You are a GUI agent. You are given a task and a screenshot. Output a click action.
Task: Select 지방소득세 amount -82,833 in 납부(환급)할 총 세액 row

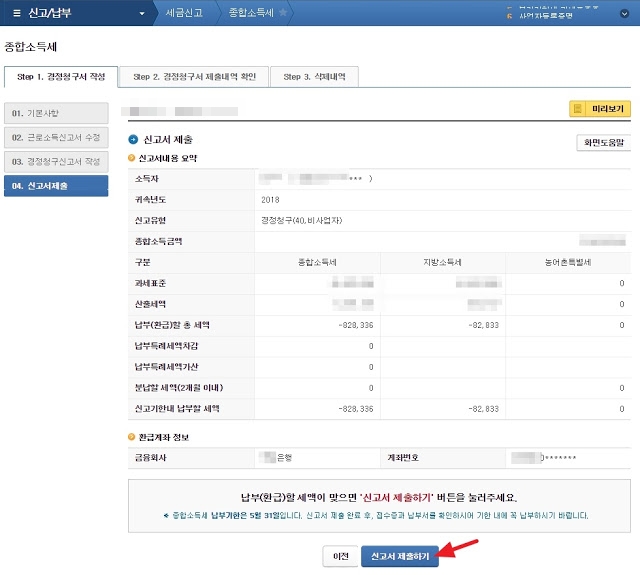[484, 325]
